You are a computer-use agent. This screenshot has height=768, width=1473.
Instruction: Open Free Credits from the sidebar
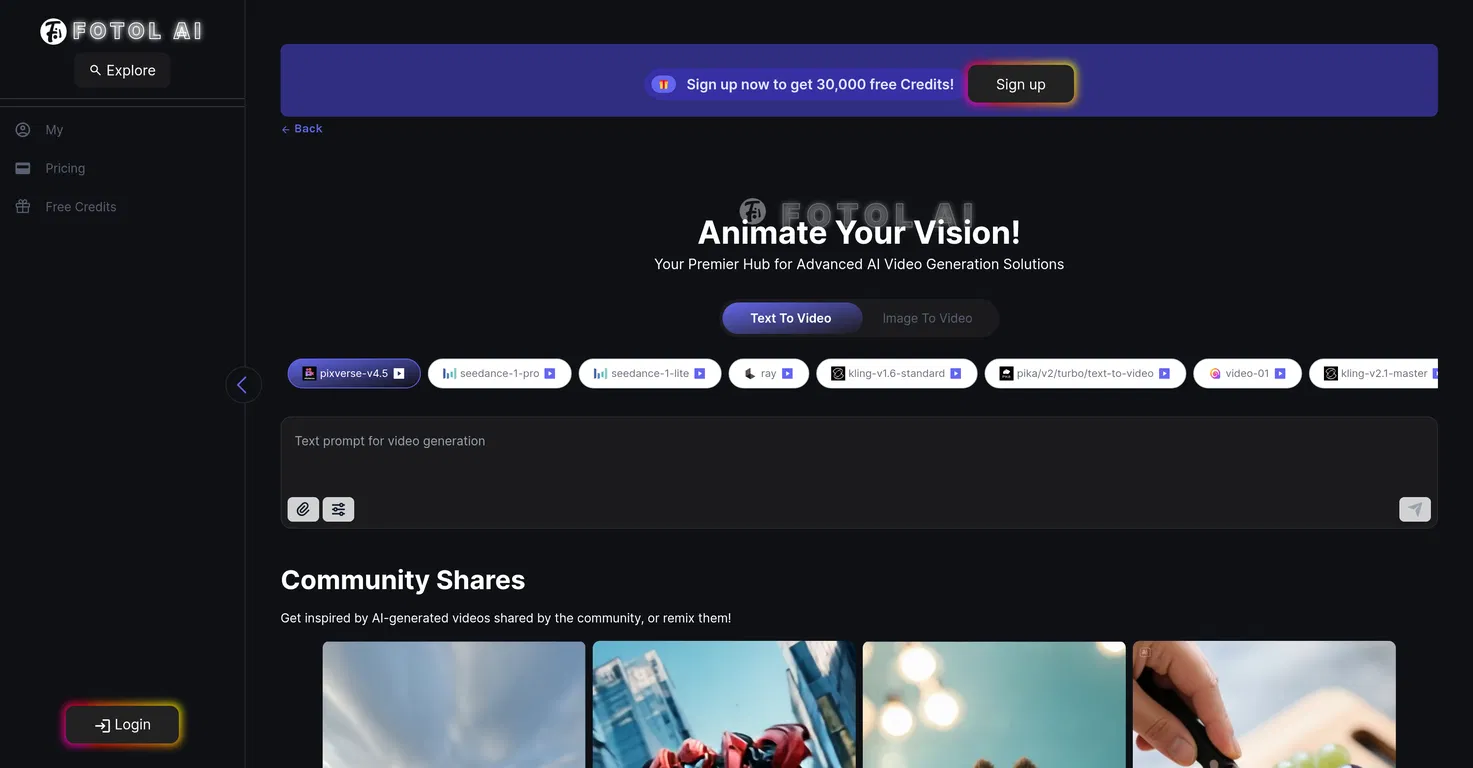coord(81,207)
